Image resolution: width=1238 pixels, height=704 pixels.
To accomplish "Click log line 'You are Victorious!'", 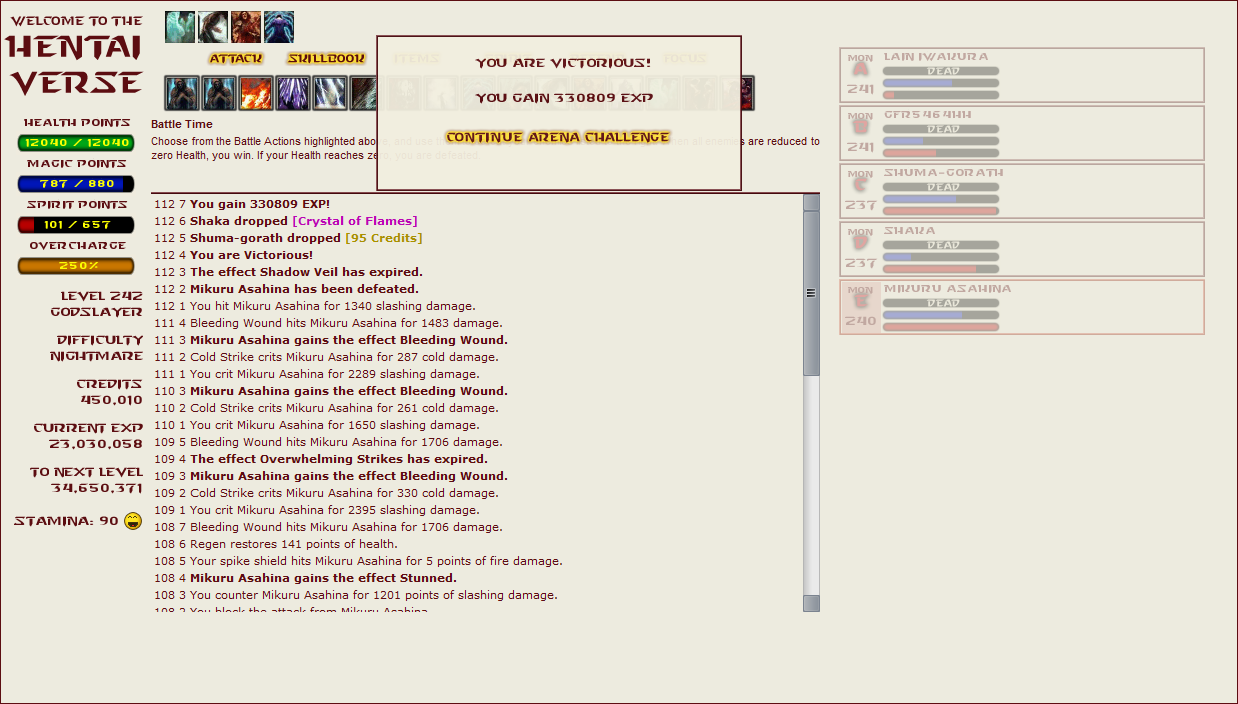I will point(251,255).
